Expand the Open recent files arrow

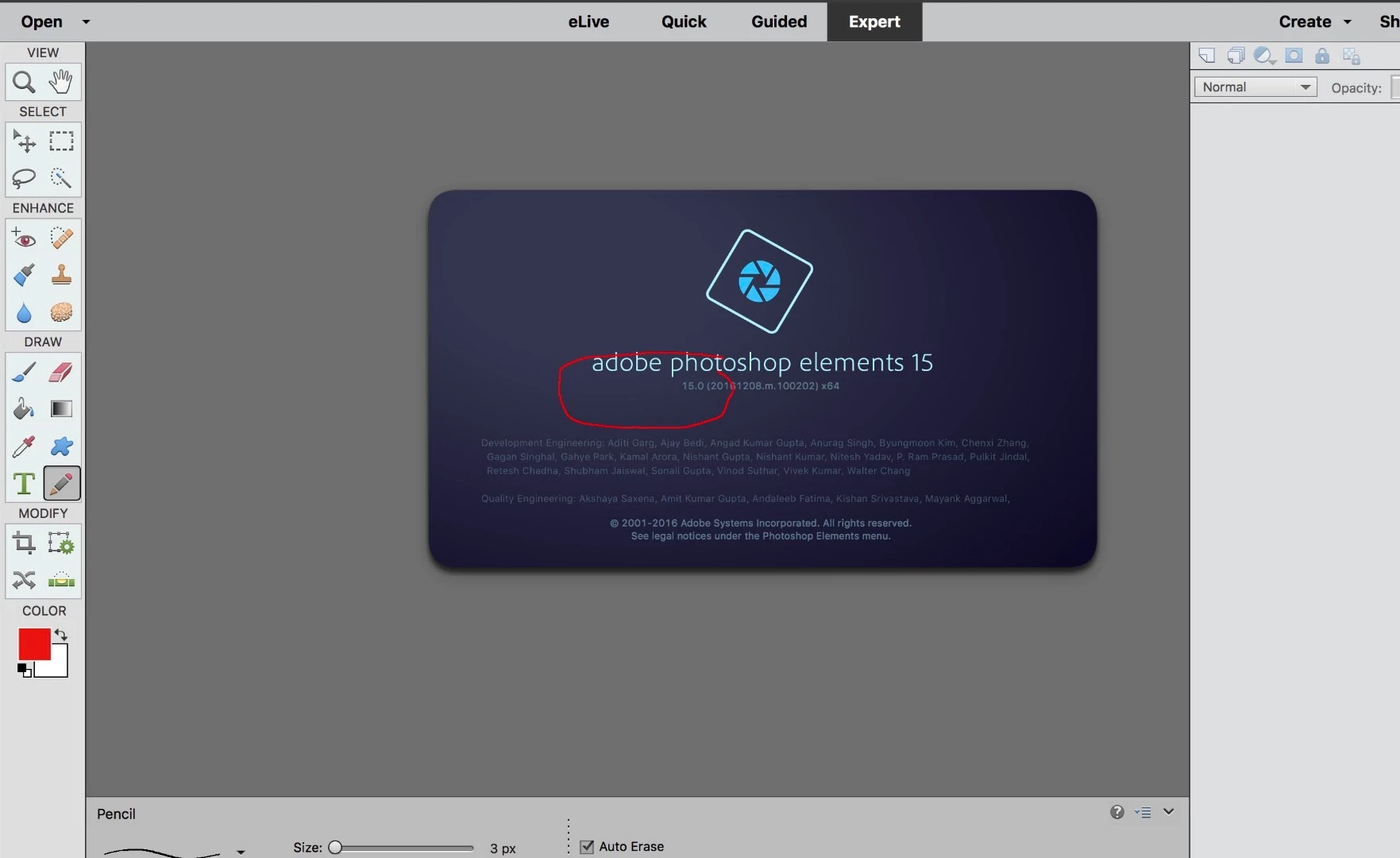pyautogui.click(x=86, y=22)
